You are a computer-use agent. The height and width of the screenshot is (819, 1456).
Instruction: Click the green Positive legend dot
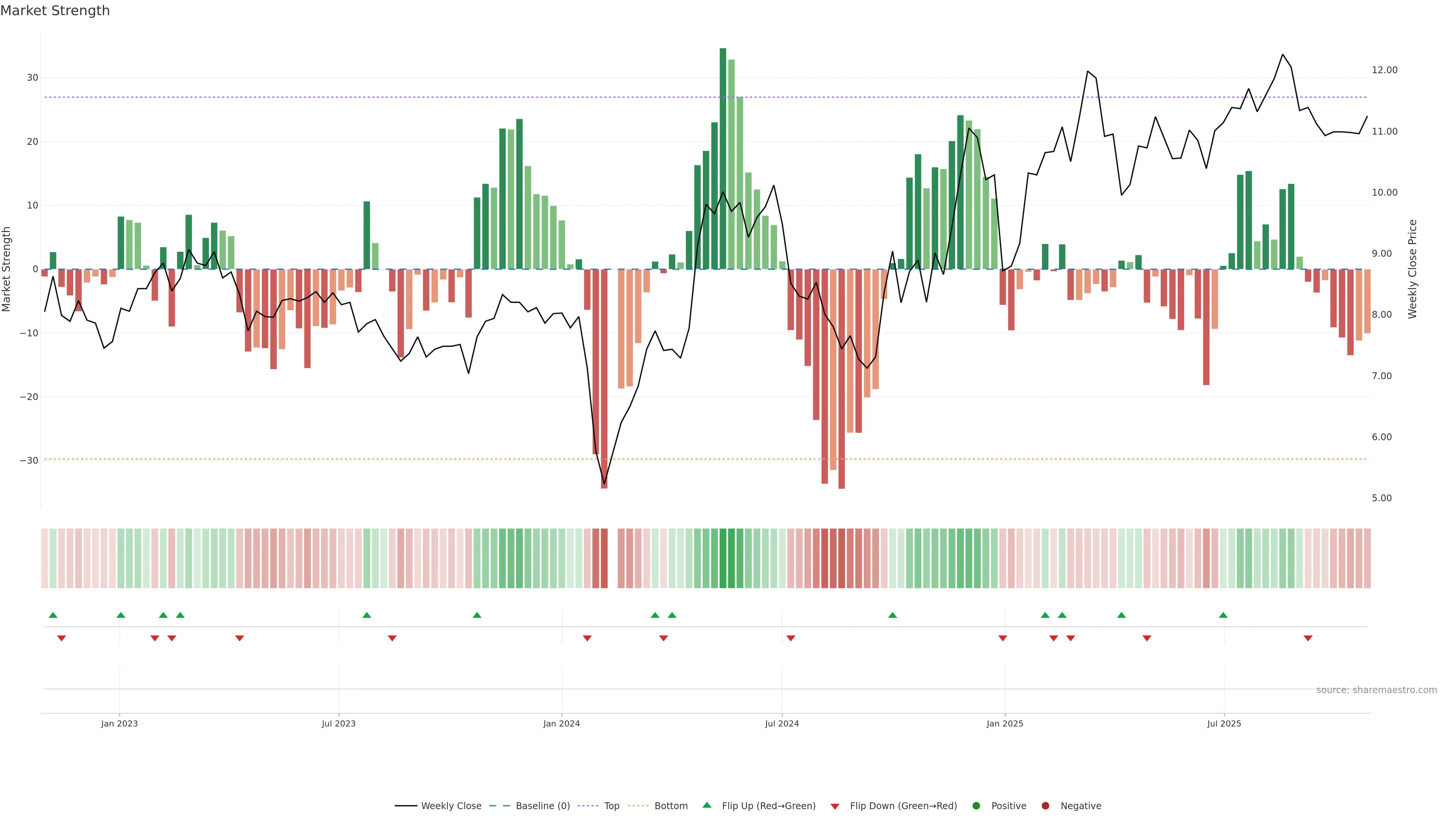[x=976, y=805]
